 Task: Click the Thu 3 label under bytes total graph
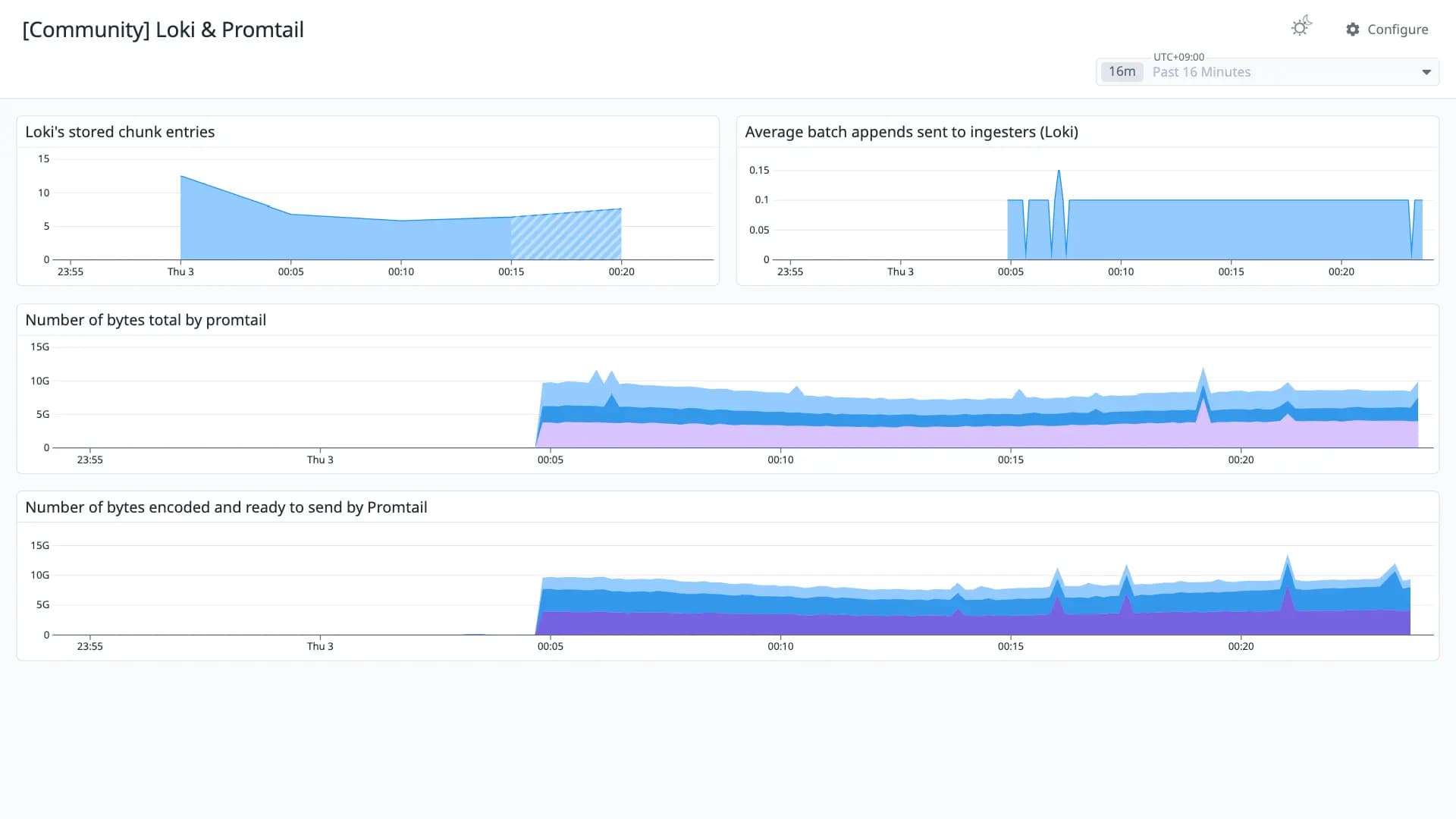[x=320, y=460]
